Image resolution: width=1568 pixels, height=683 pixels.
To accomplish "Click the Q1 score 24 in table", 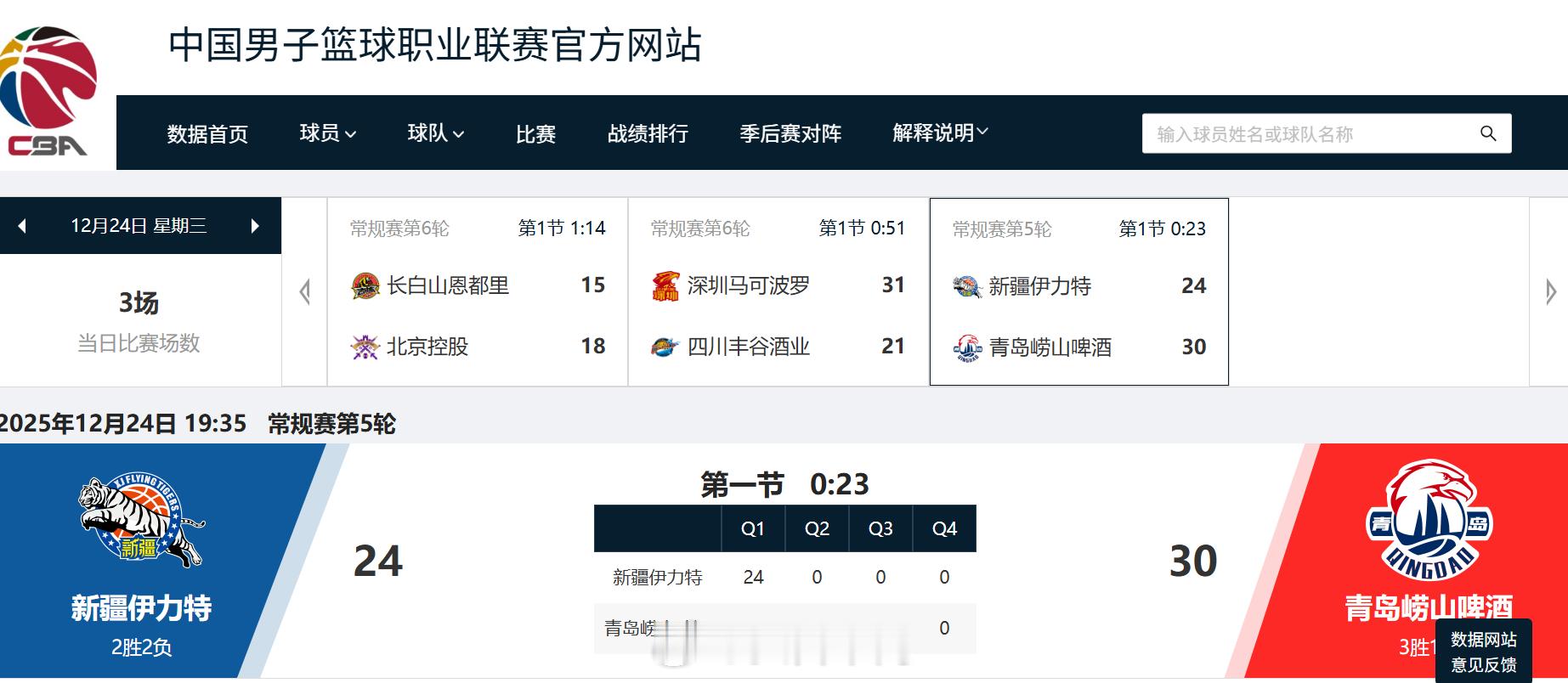I will 753,578.
